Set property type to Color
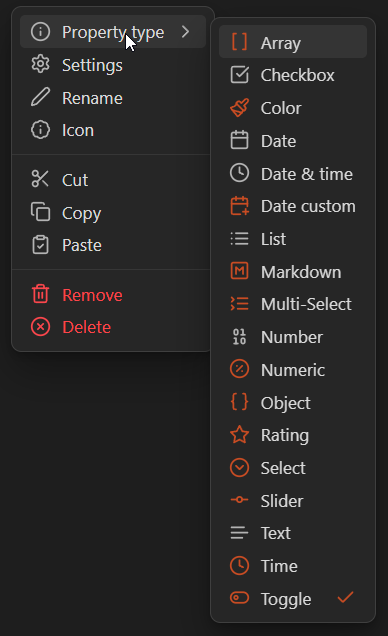This screenshot has width=388, height=636. (293, 108)
